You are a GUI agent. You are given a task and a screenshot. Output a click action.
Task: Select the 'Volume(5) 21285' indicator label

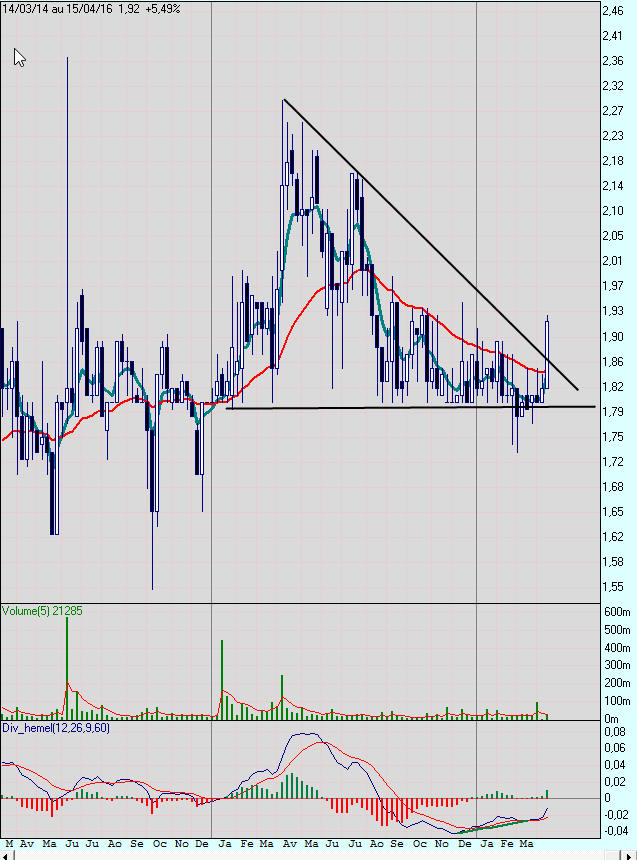[42, 610]
